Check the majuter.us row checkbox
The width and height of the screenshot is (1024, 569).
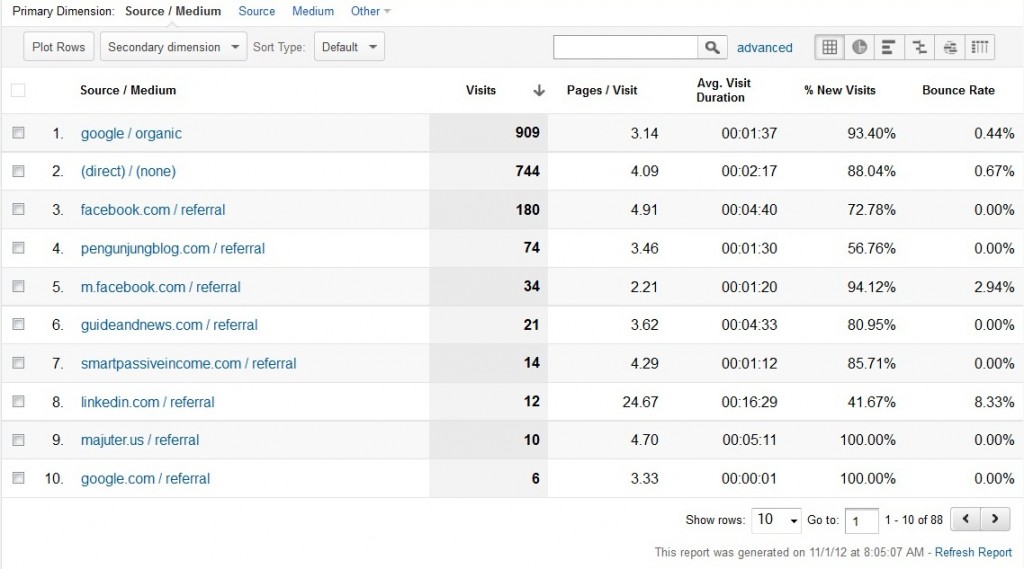point(18,440)
